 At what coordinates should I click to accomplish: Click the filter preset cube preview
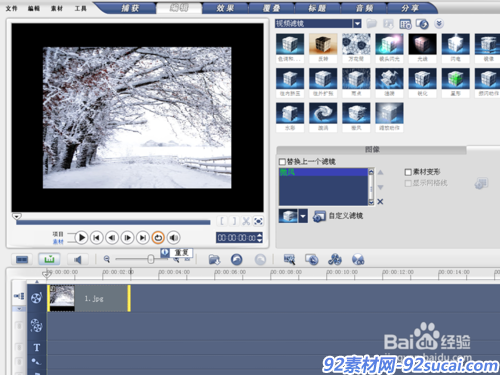[289, 216]
